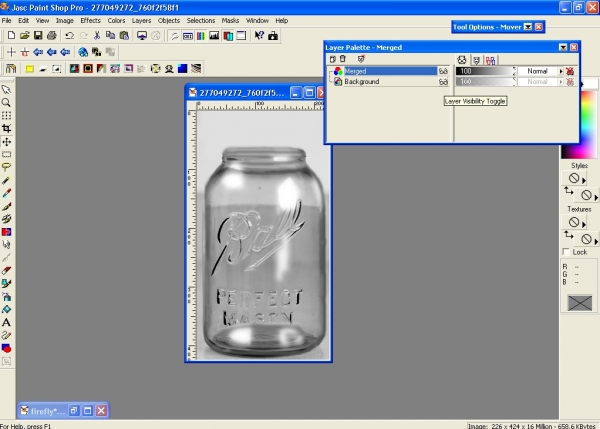
Task: Click the Print toolbar icon
Action: (x=52, y=36)
